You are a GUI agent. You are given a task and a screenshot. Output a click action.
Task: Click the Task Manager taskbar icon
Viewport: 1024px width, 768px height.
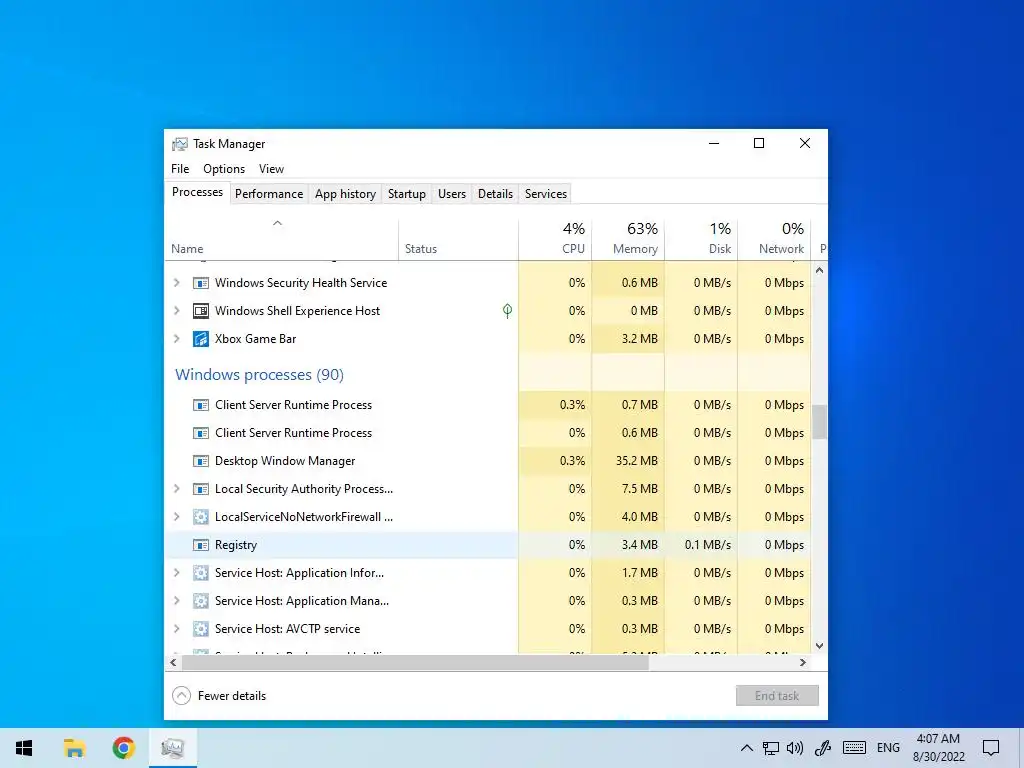tap(172, 748)
